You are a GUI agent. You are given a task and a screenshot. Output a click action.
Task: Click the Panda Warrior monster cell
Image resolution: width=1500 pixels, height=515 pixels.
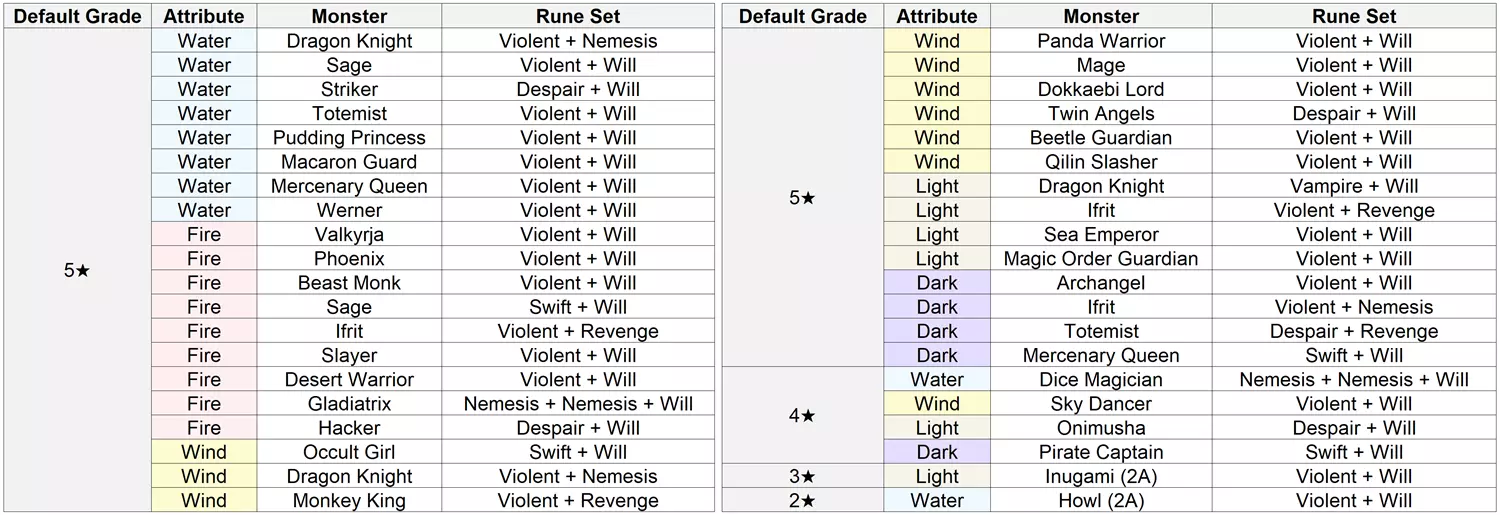(1101, 41)
